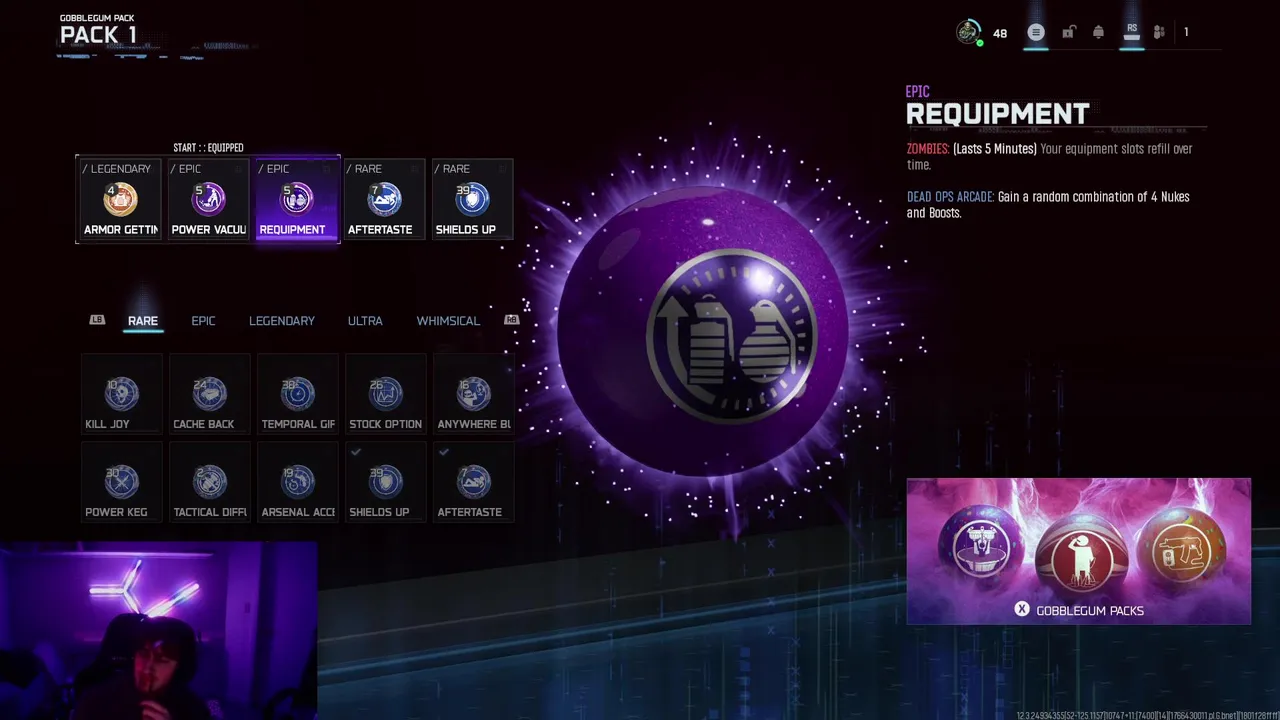Click the Start Equipped label above slots
The width and height of the screenshot is (1280, 720).
208,148
